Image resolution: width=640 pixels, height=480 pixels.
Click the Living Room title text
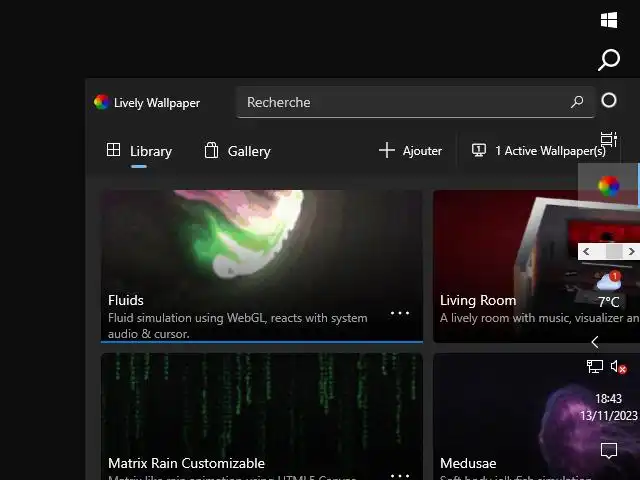point(478,300)
